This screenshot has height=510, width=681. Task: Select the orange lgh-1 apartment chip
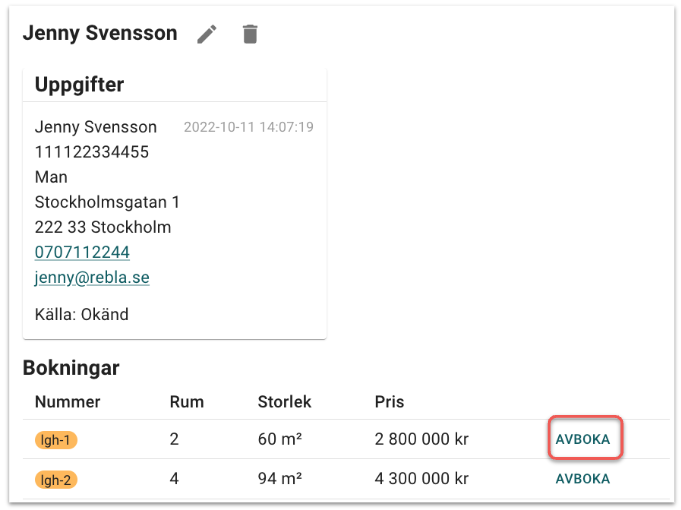(x=56, y=439)
